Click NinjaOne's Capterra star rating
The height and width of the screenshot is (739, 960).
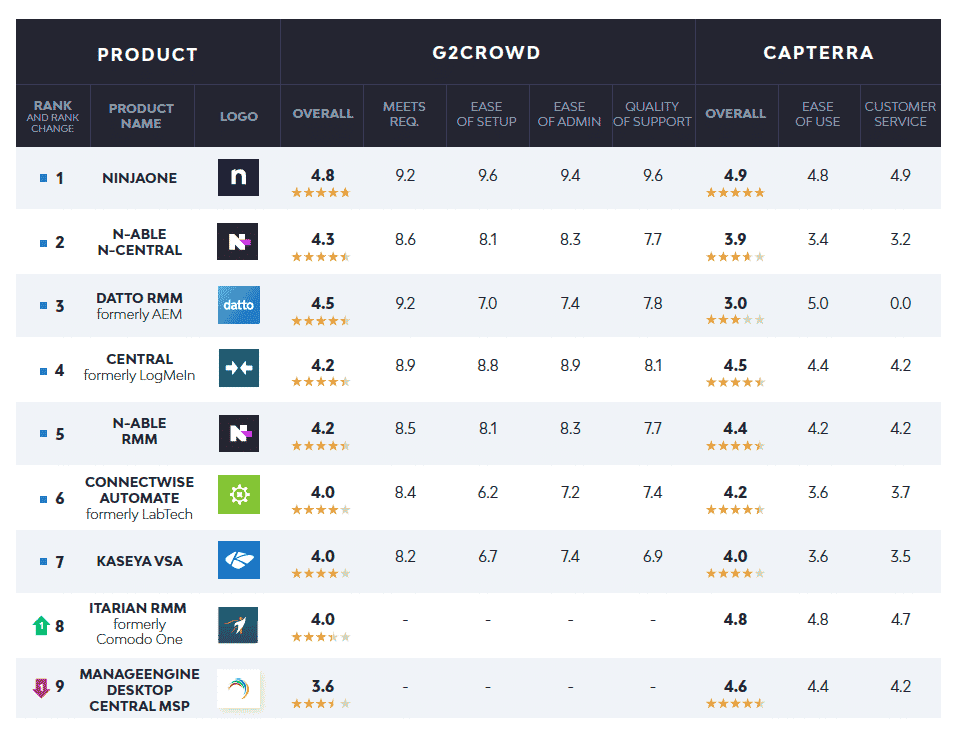(735, 193)
